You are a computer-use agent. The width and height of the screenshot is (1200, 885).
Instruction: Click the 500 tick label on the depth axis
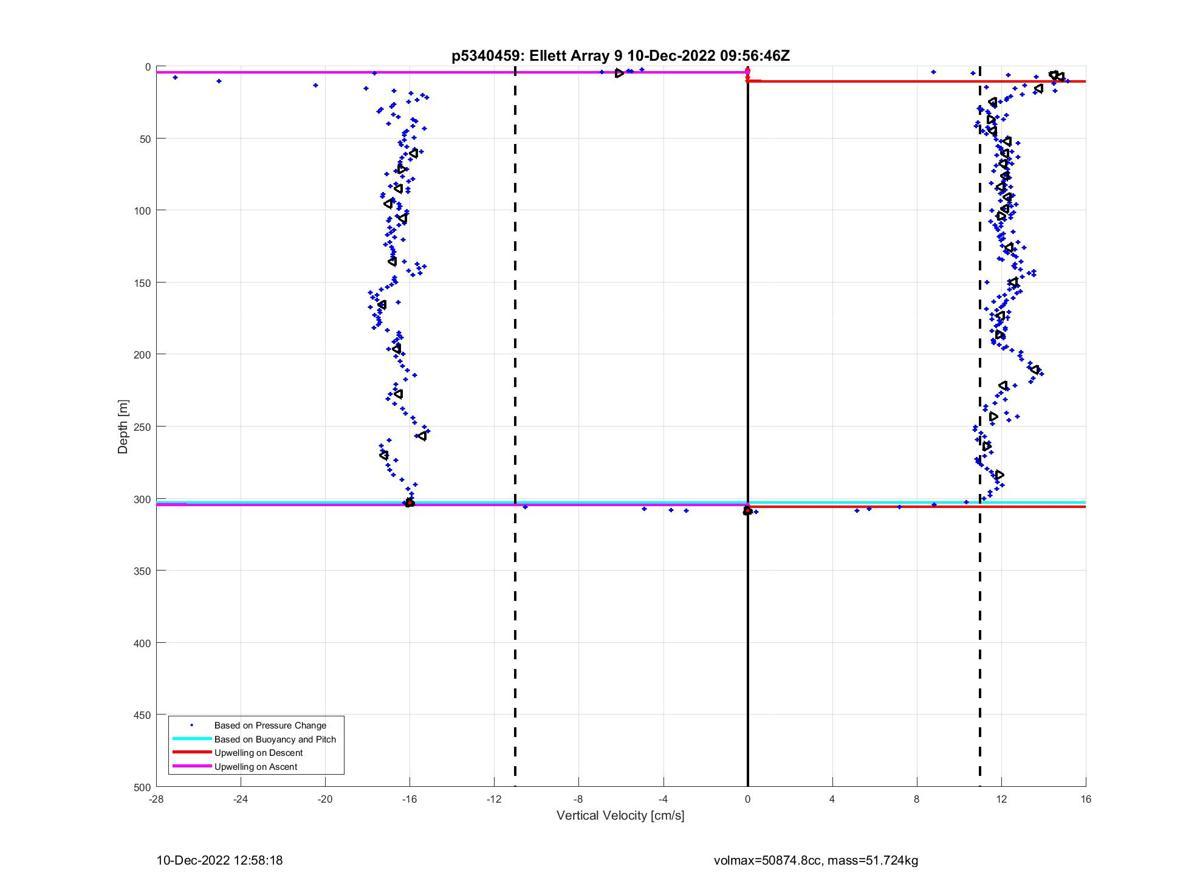tap(141, 787)
